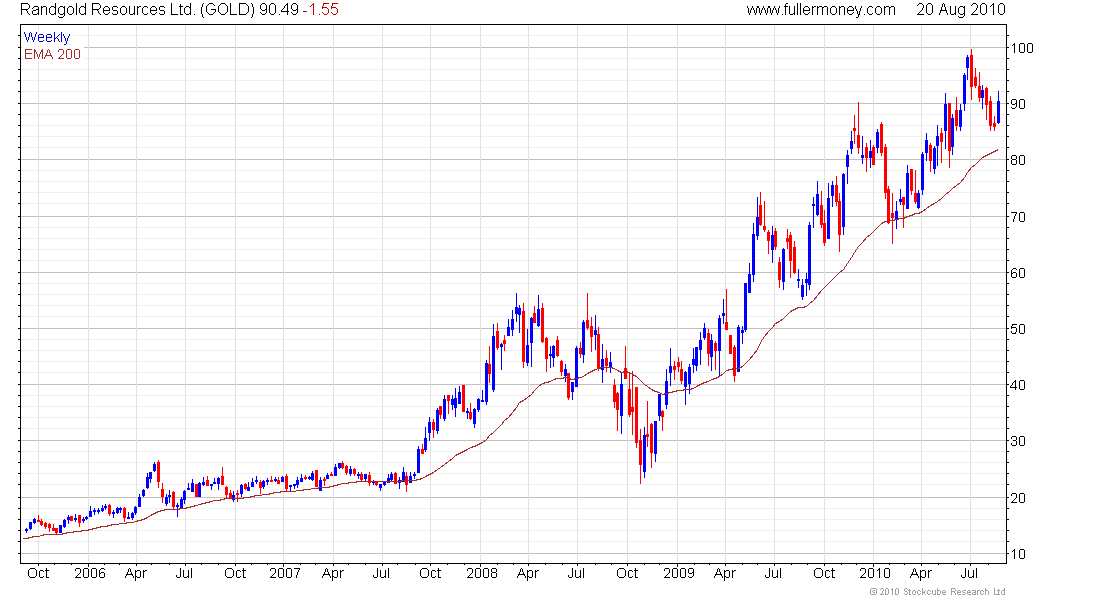Click the 'Apr' label right after 2008
Viewport: 1100px width, 600px height.
point(528,573)
